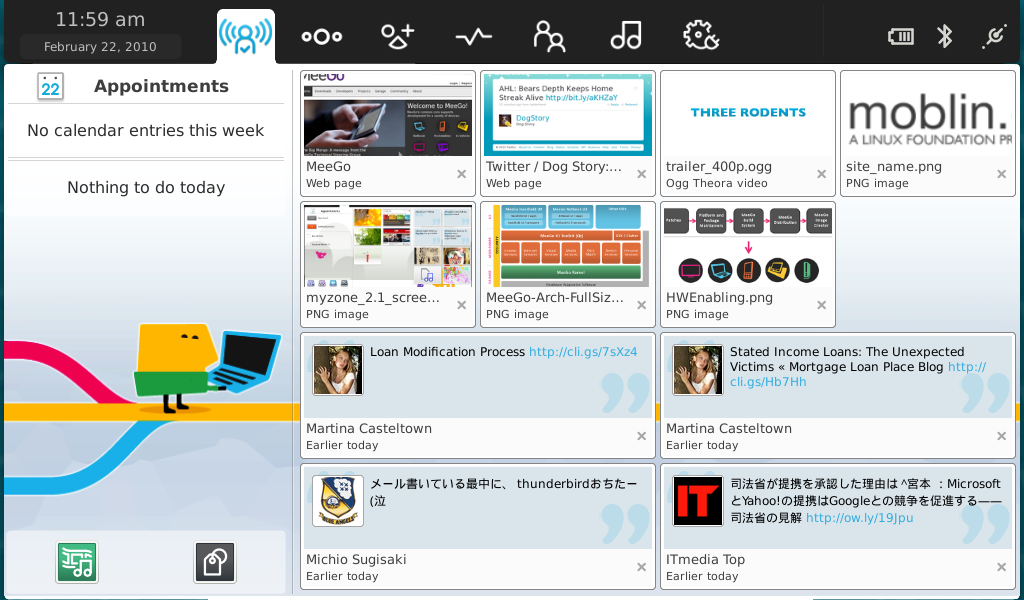Click the Loan Modification Process text

point(447,352)
